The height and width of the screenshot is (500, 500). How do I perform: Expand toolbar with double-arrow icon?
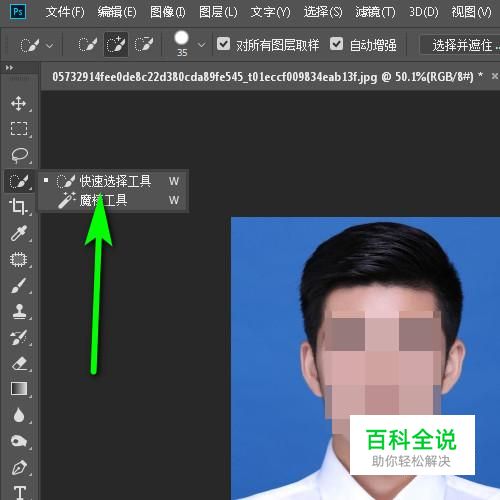[x=9, y=68]
